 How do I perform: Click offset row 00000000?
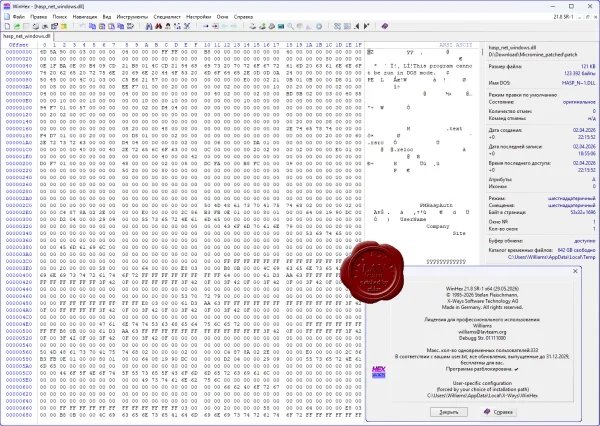click(19, 52)
